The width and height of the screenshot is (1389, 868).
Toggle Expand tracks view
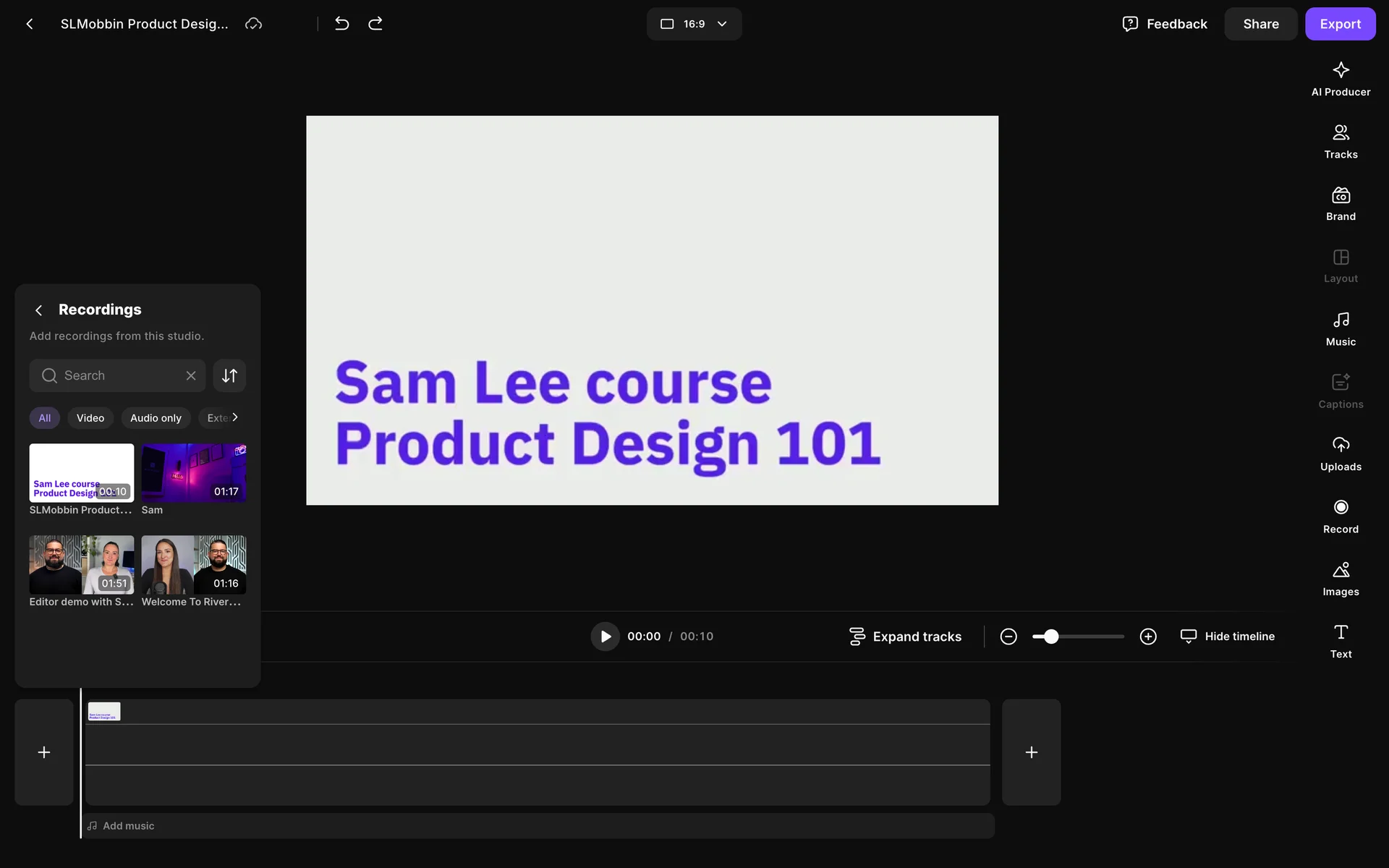click(905, 637)
